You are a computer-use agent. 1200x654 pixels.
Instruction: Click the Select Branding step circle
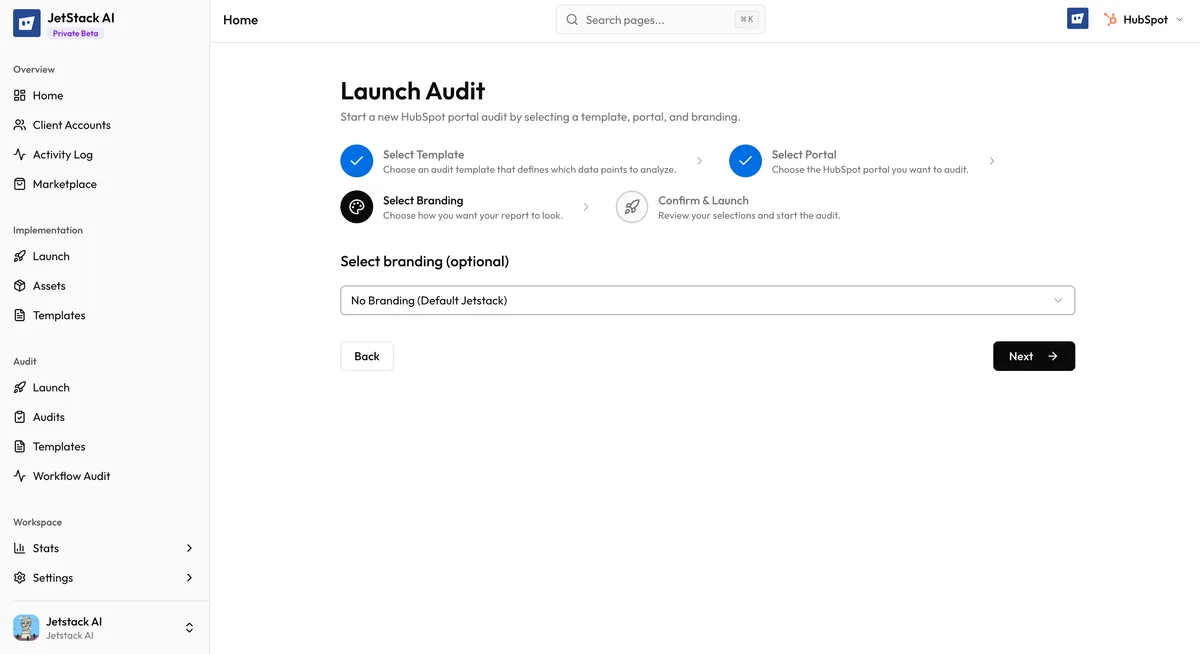[x=356, y=206]
